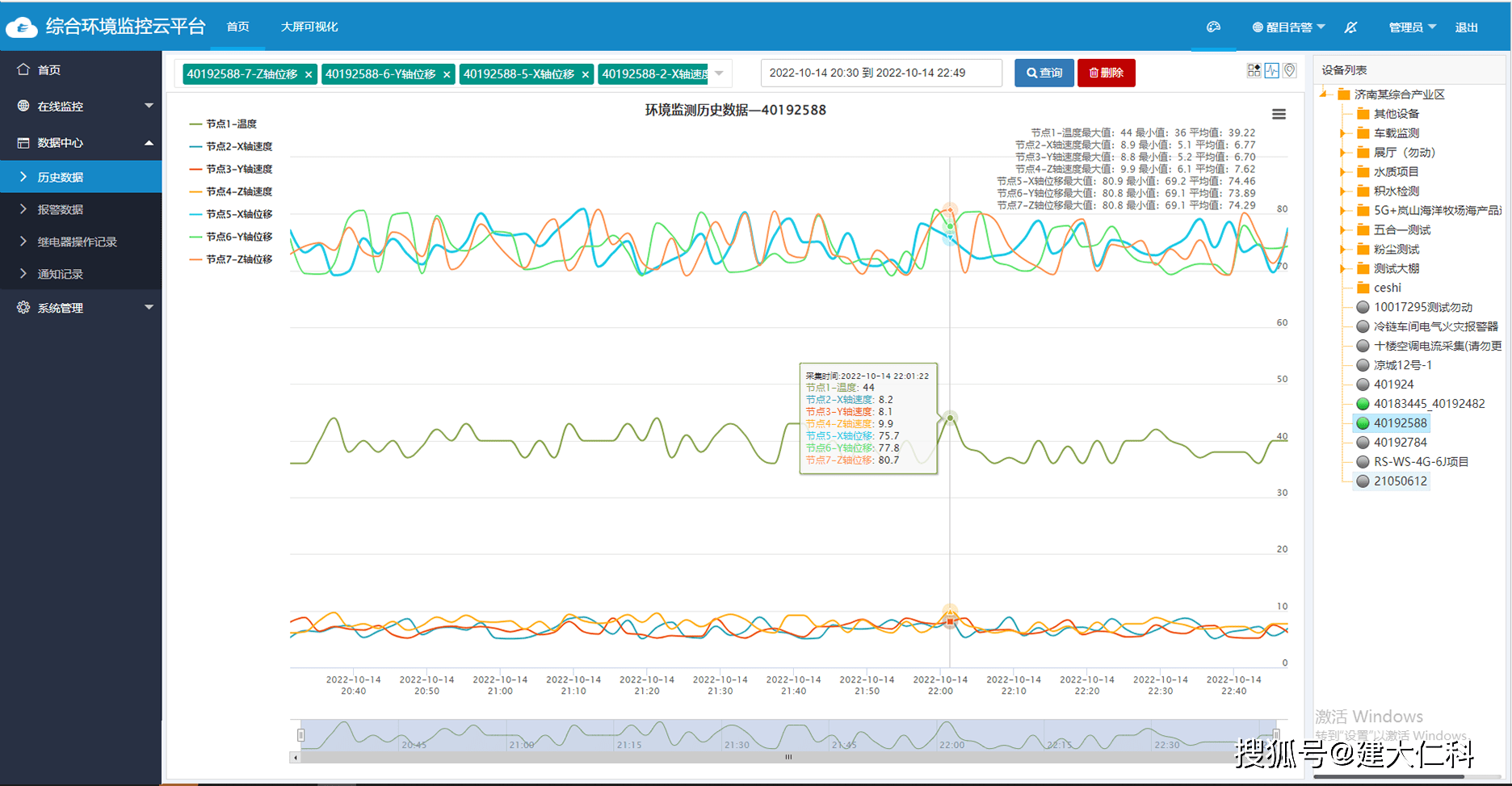Collapse the 数据中心 sidebar menu
Screen dimensions: 1512x786
(x=149, y=143)
